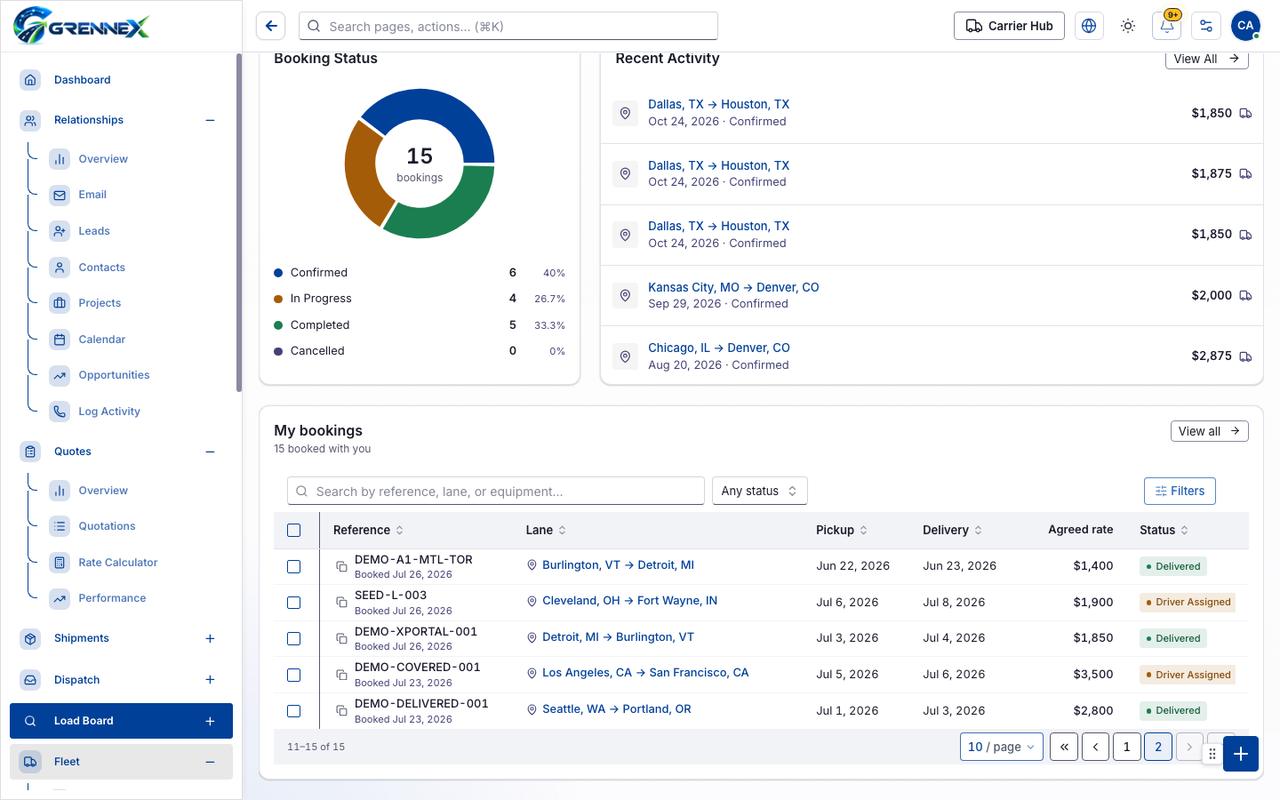Focus the bookings search by reference field
Screen dimensions: 1280x800
pos(496,491)
